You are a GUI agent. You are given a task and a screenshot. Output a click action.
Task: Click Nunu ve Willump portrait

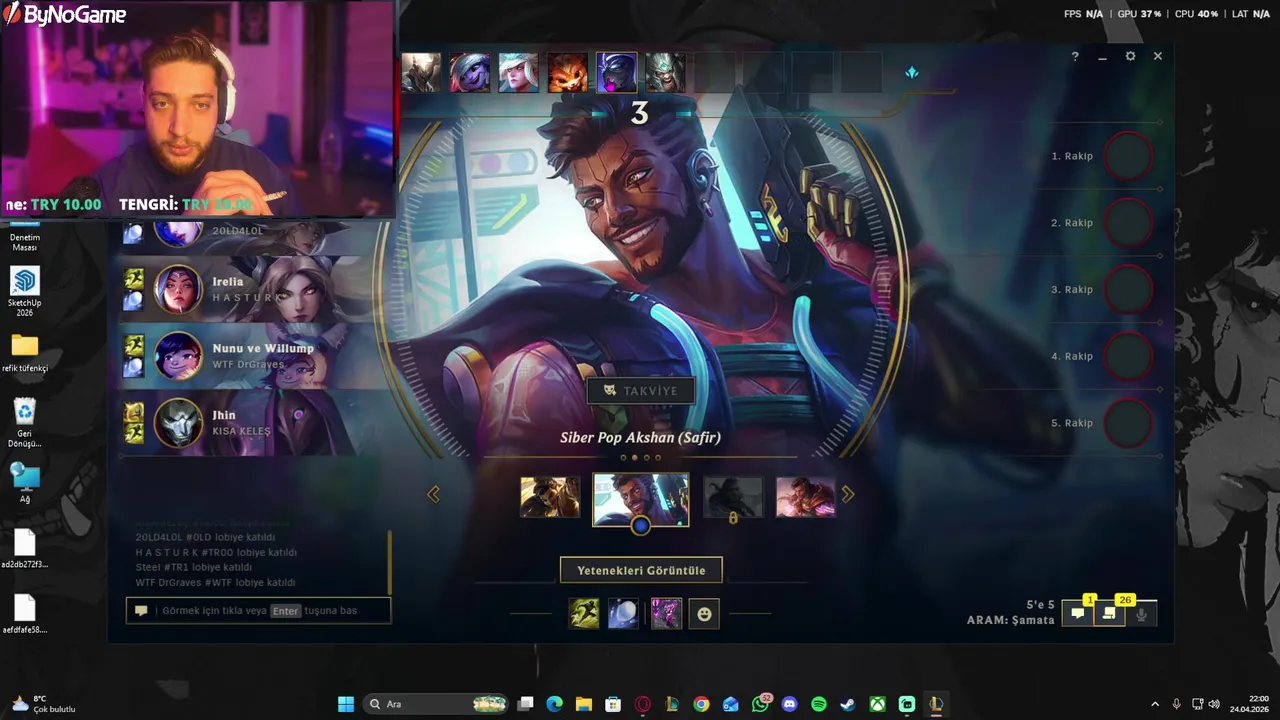click(x=179, y=356)
